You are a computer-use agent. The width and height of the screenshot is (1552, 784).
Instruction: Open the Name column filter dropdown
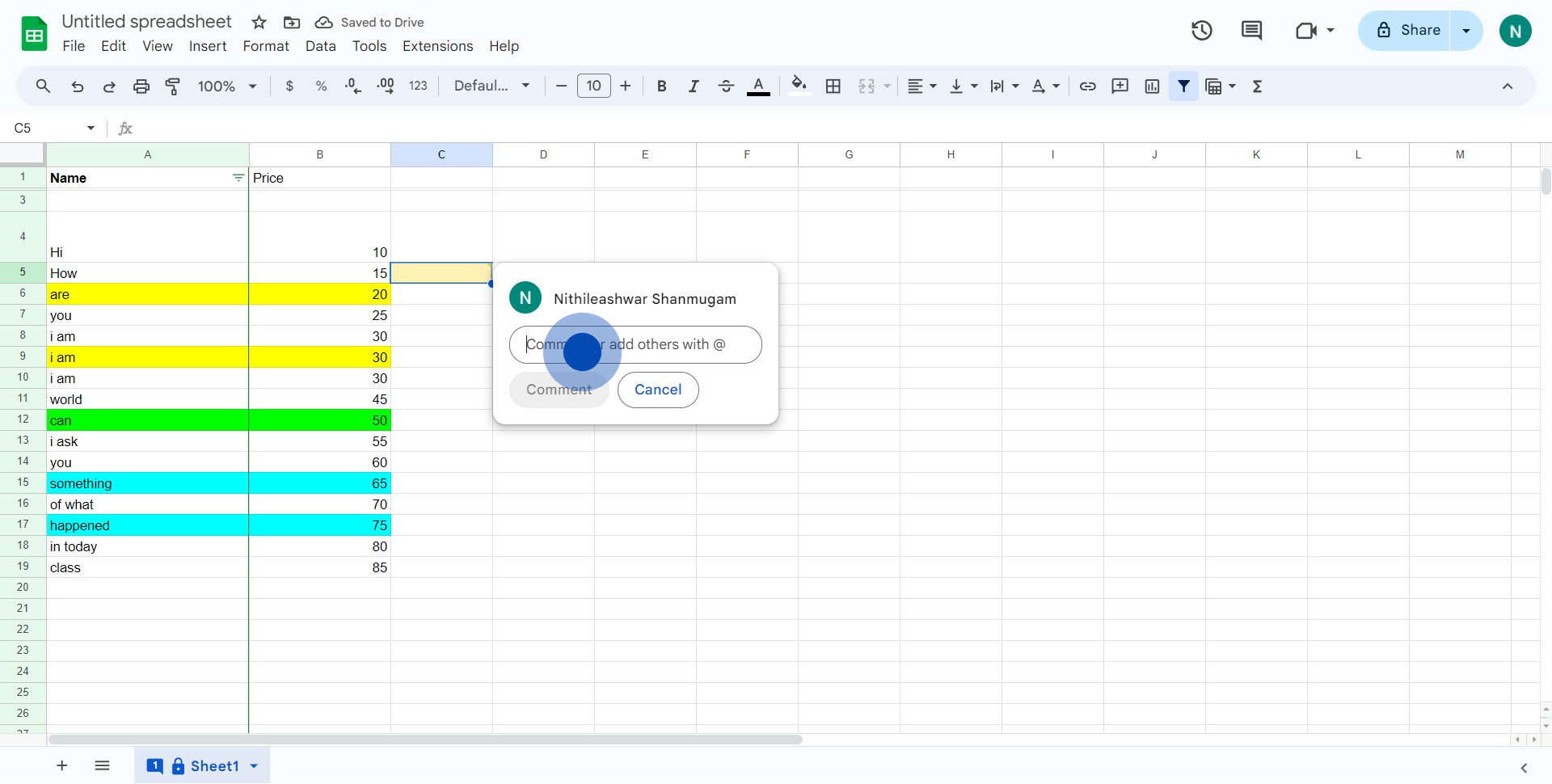tap(238, 178)
